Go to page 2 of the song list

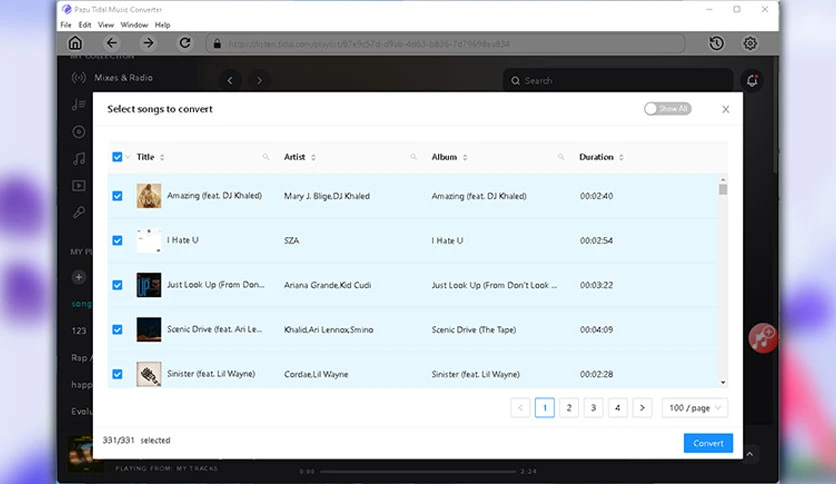[x=569, y=408]
